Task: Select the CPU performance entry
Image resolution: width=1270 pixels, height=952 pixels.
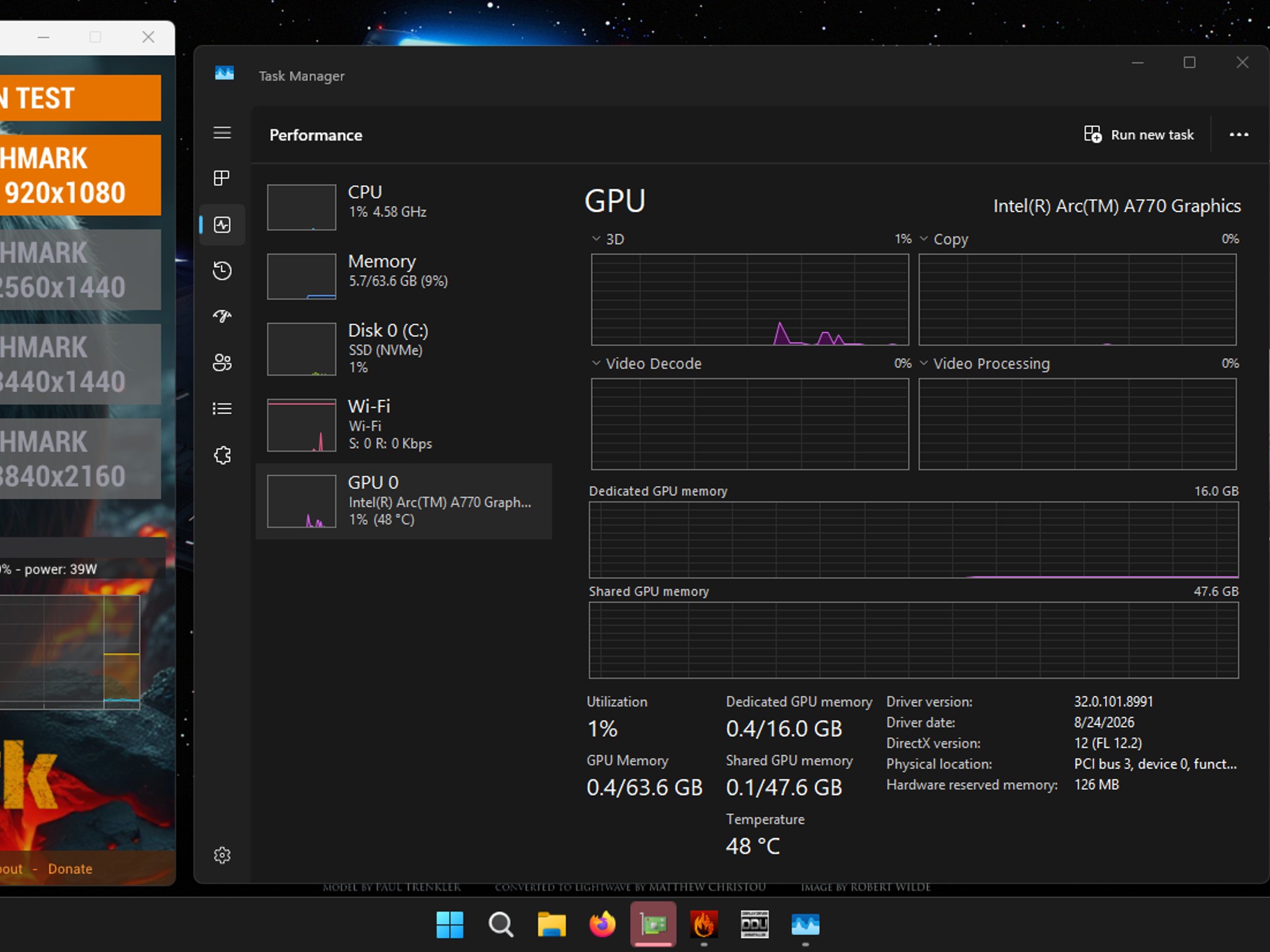Action: (x=404, y=206)
